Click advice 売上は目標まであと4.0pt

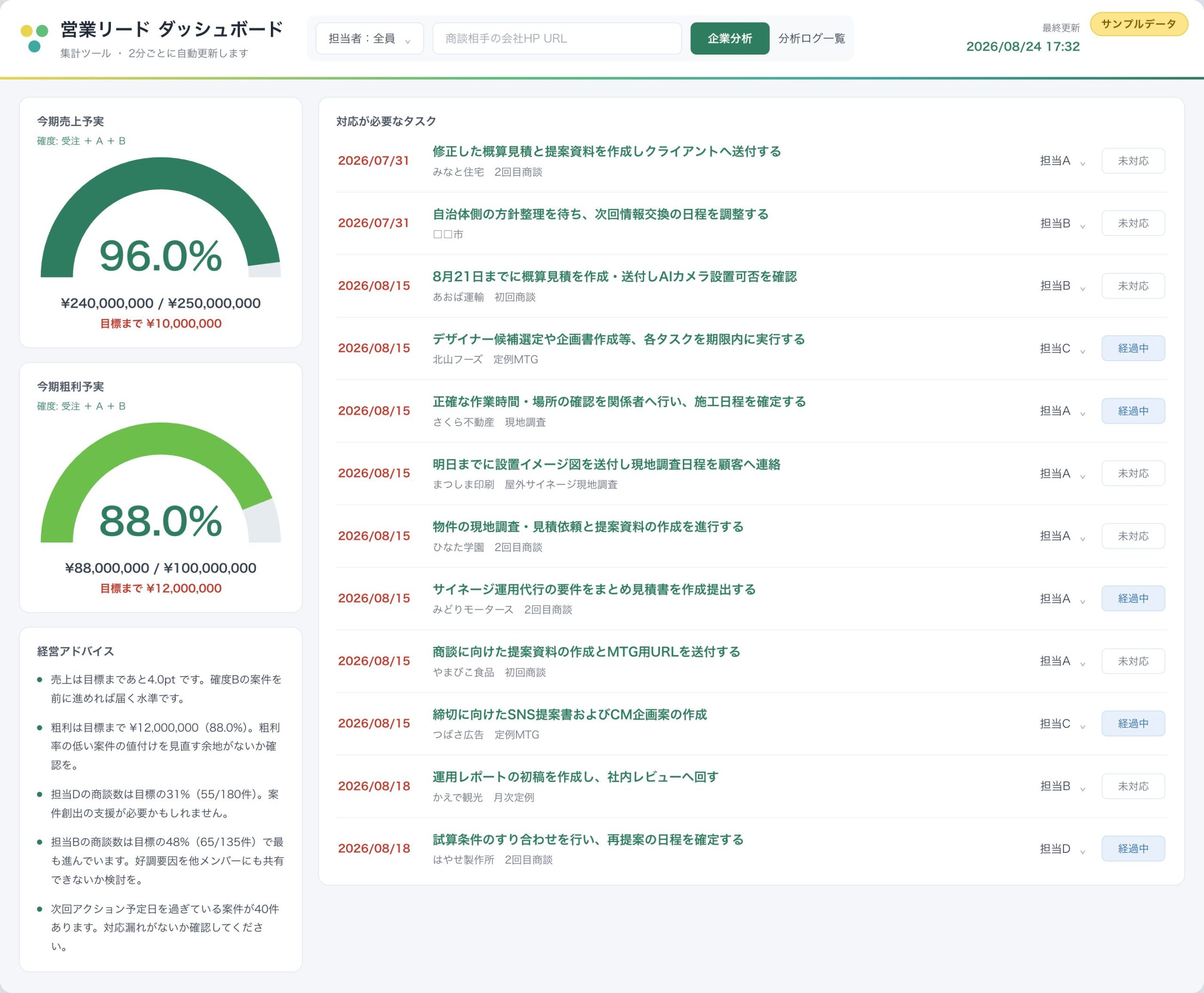[166, 689]
